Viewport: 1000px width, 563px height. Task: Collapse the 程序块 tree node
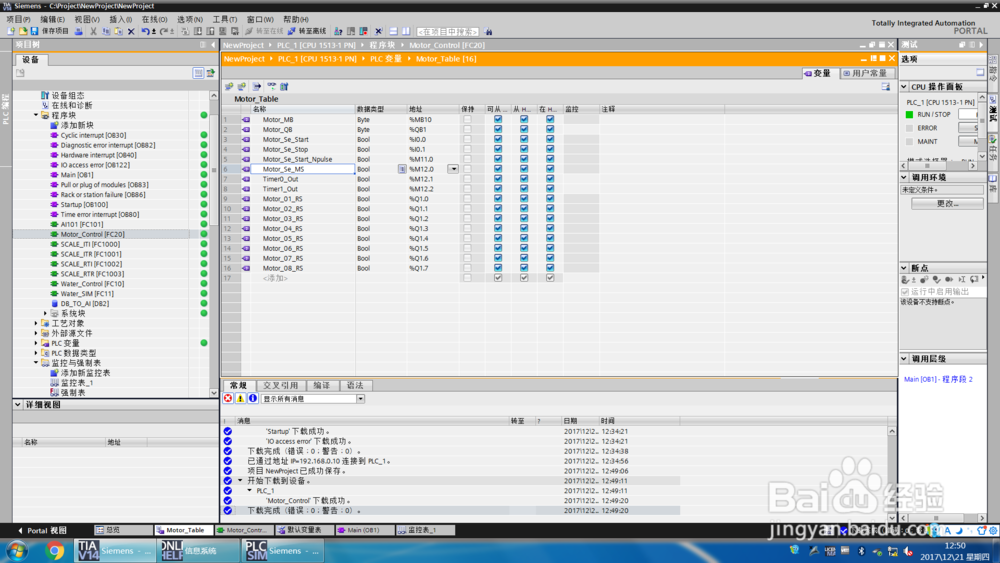36,115
